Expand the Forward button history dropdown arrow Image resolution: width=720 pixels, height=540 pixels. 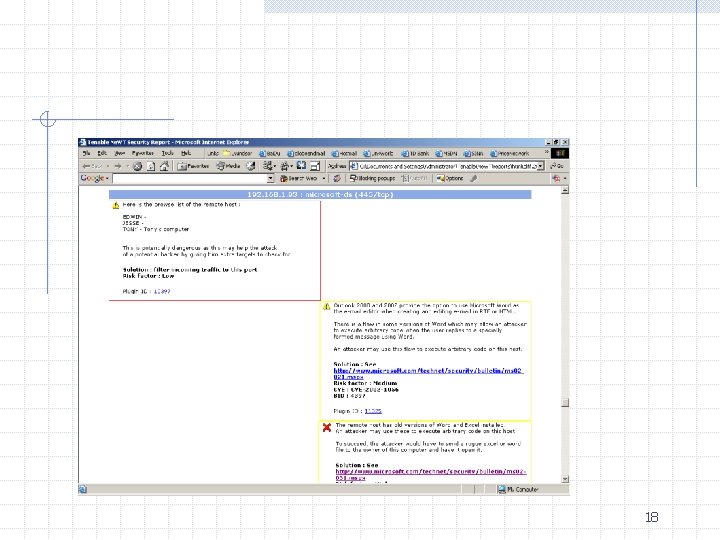(127, 166)
